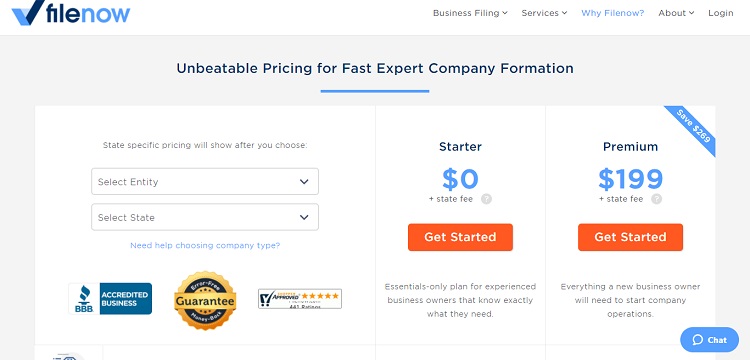Open the Services menu
The height and width of the screenshot is (360, 750).
[x=544, y=13]
